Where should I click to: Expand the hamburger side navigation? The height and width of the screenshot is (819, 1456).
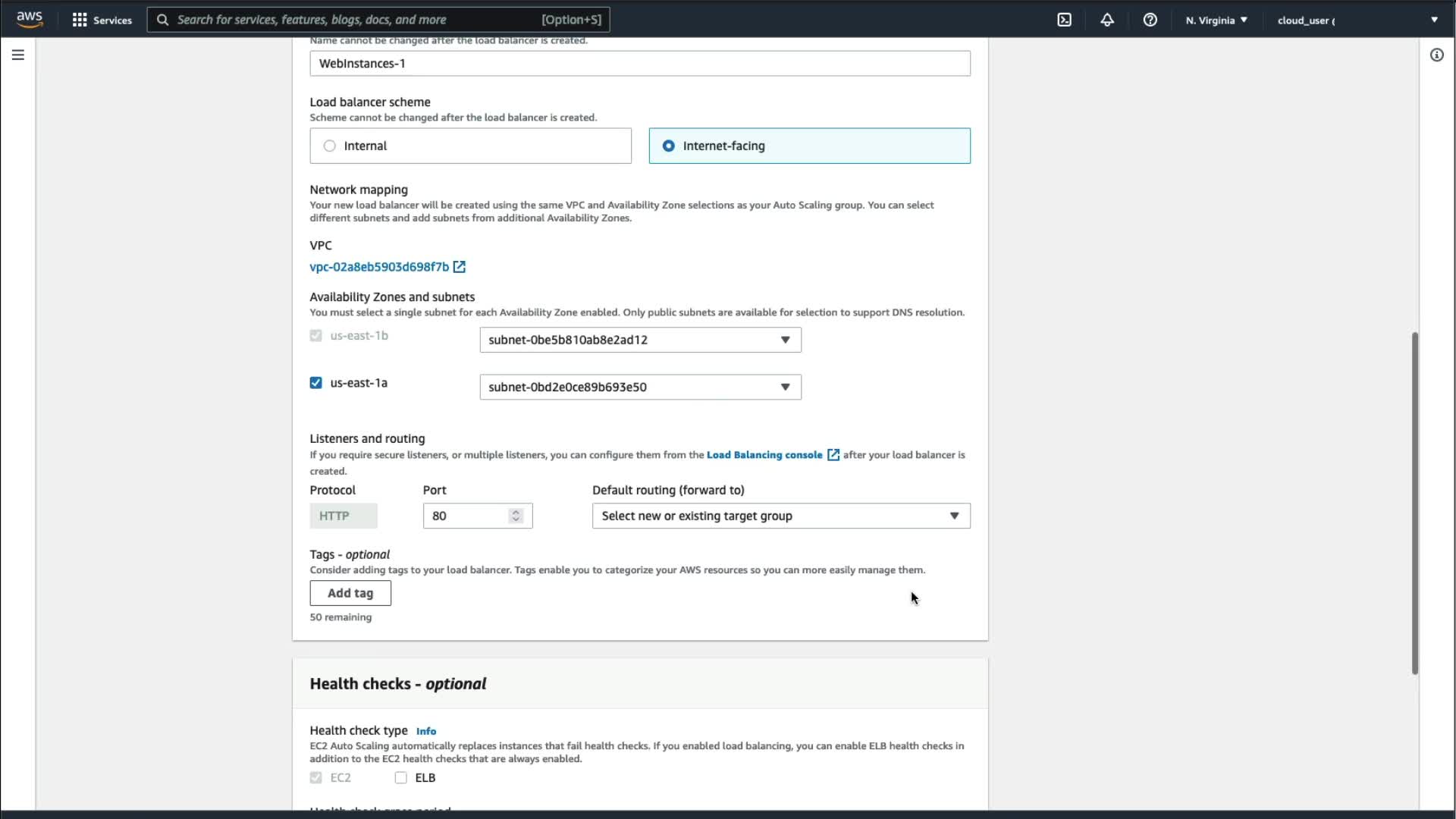pyautogui.click(x=18, y=55)
